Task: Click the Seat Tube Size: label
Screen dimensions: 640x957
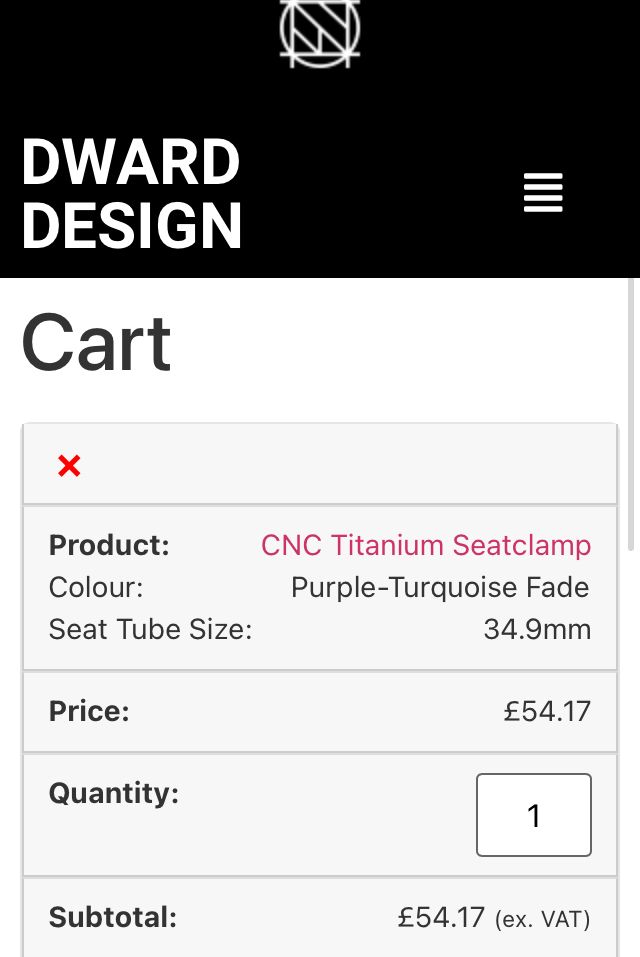Action: [150, 629]
